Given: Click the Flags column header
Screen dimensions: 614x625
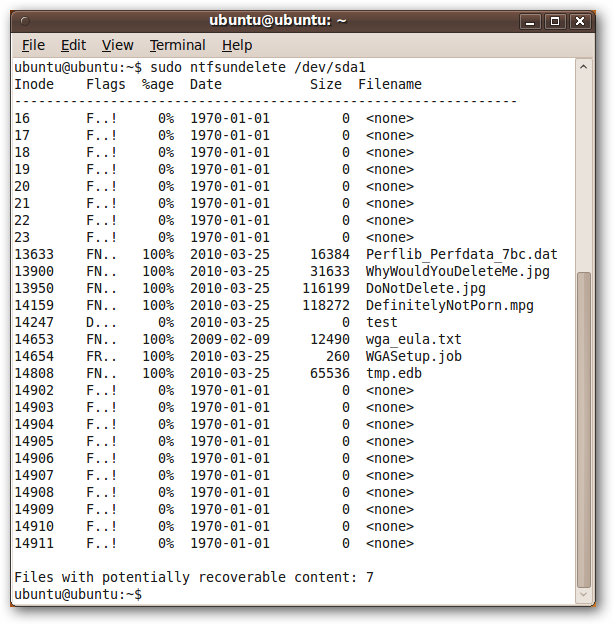Looking at the screenshot, I should click(x=106, y=84).
